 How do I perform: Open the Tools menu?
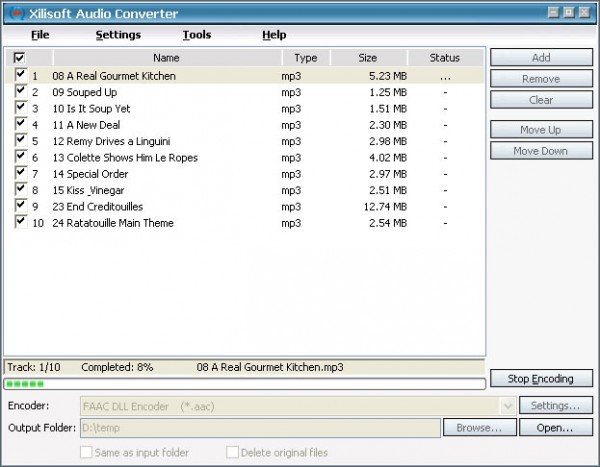coord(197,35)
